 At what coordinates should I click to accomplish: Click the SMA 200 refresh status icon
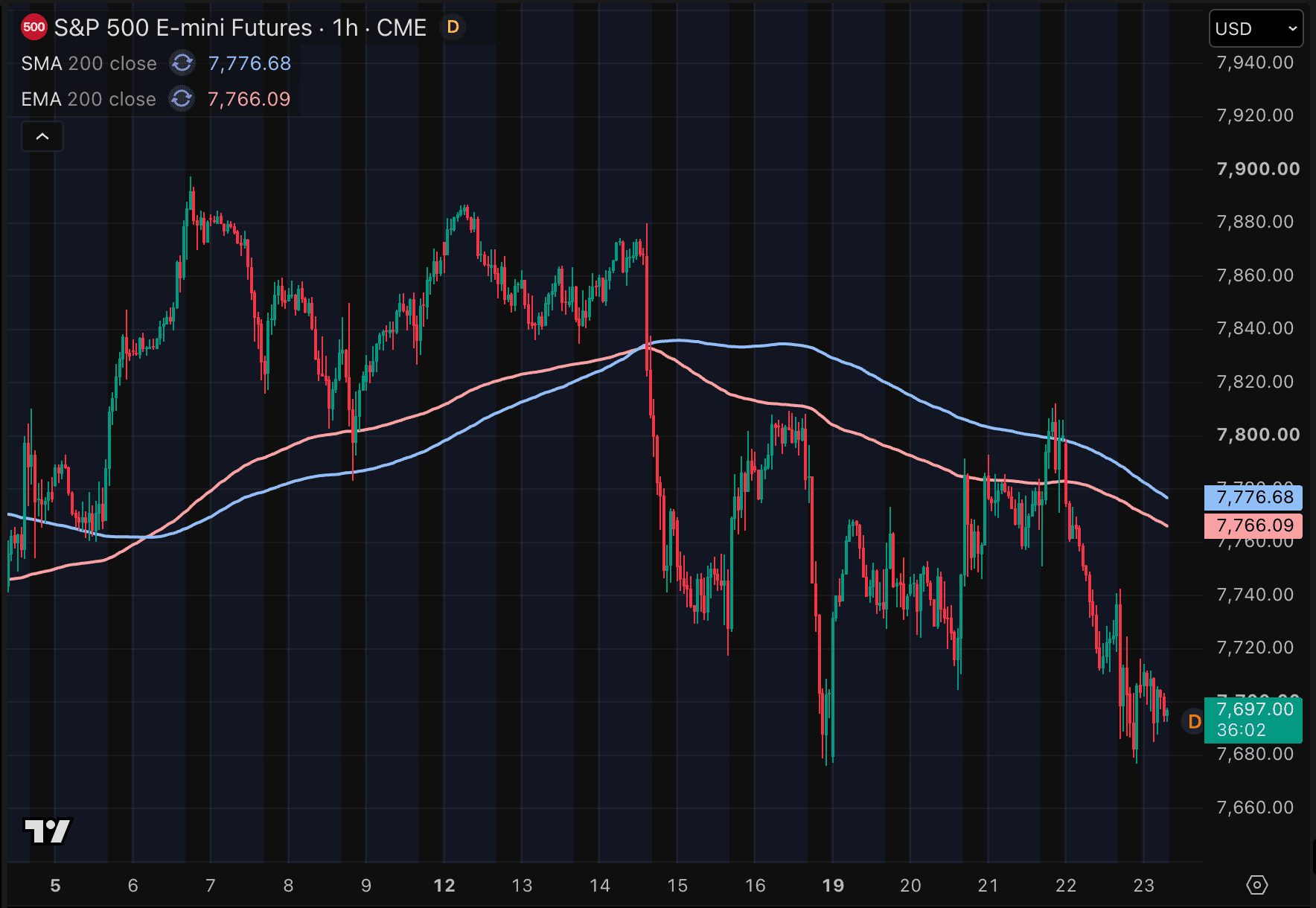click(x=182, y=63)
